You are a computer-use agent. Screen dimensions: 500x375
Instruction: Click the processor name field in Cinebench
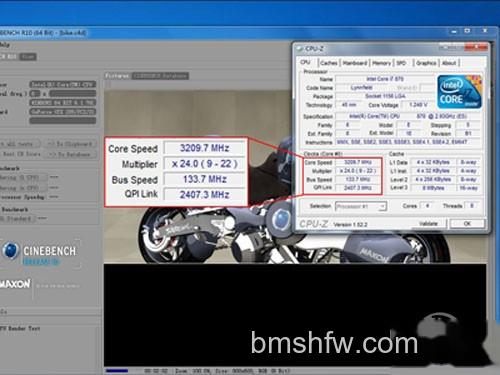[x=63, y=84]
